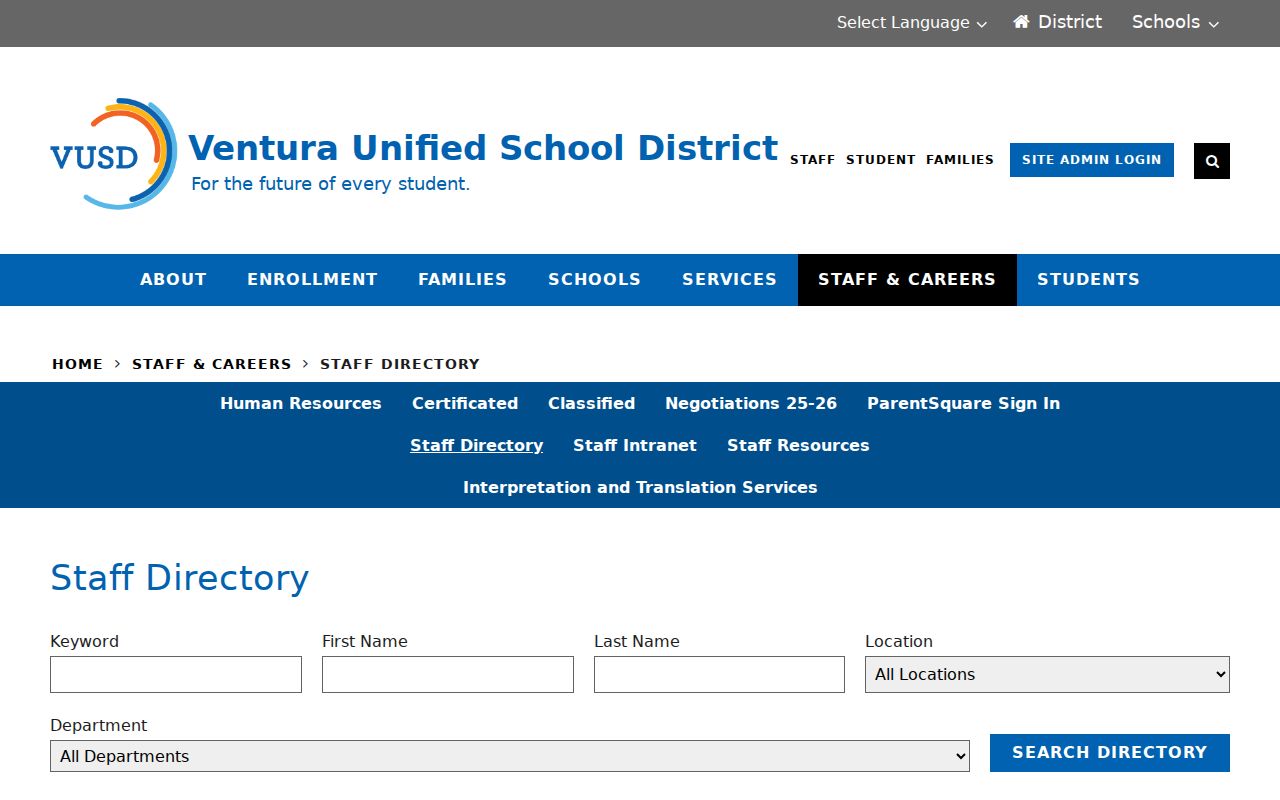Open the STAFF & CAREERS menu

(x=907, y=280)
